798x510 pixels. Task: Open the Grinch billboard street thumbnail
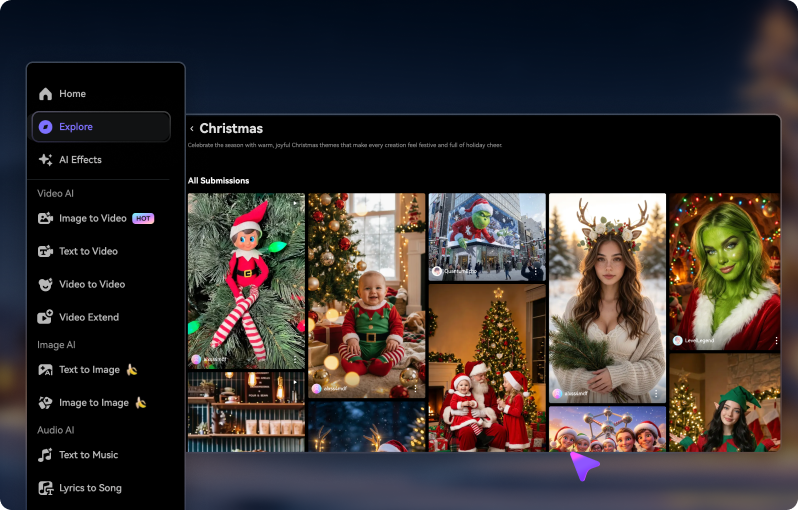487,237
